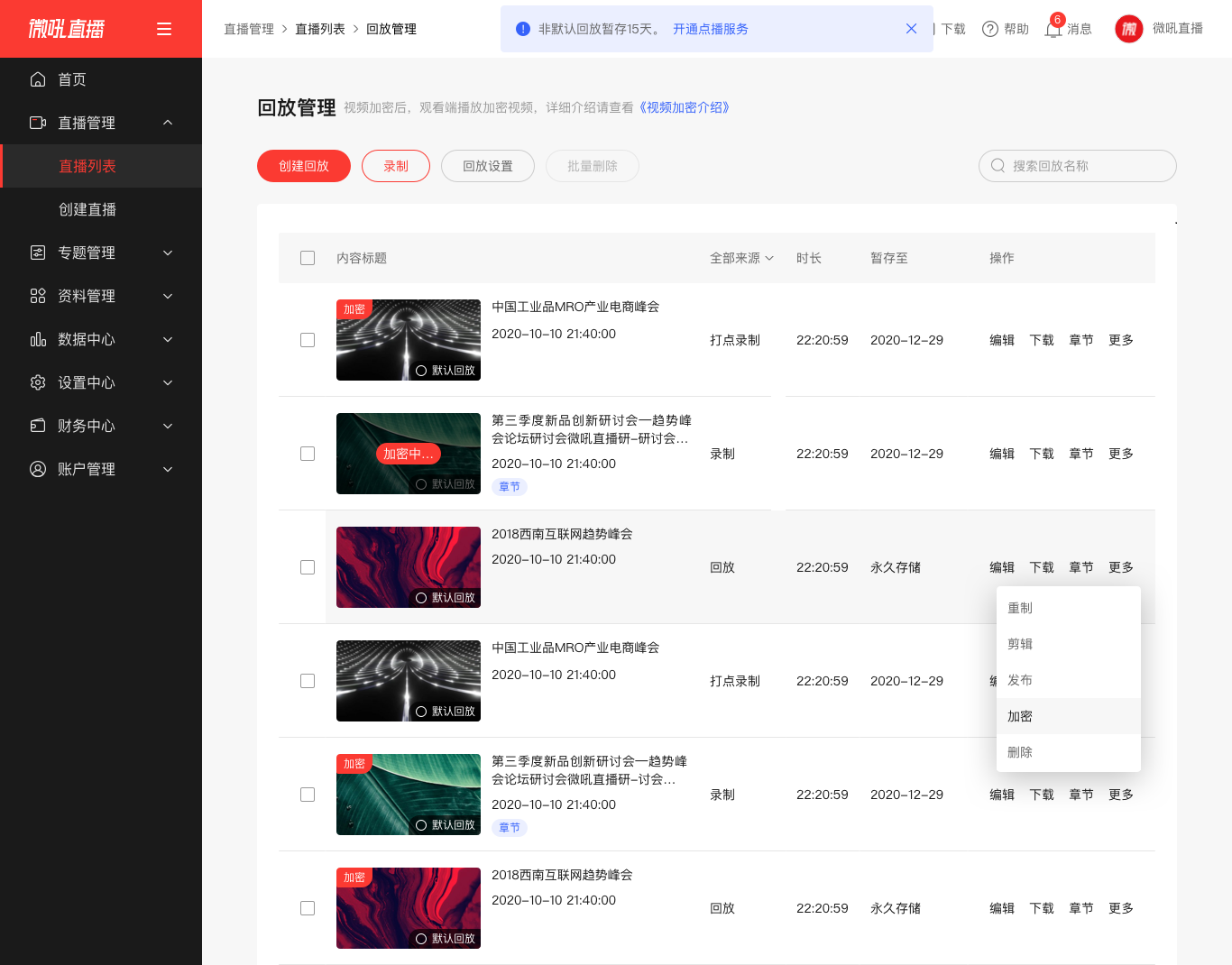This screenshot has width=1232, height=965.
Task: Open the 《视频加密介绍》 link
Action: 685,107
